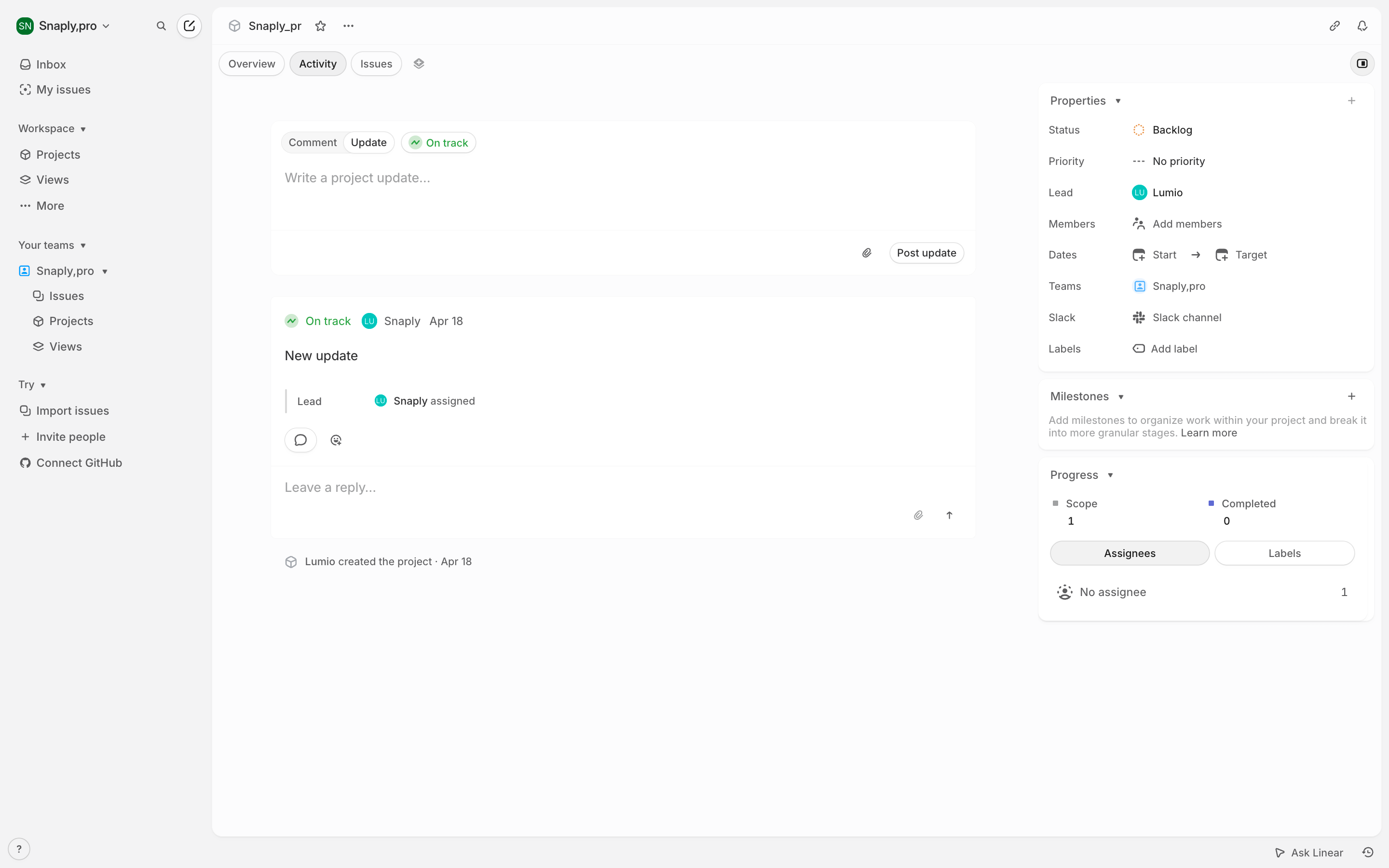This screenshot has width=1389, height=868.
Task: Click plus icon in Properties header
Action: point(1352,101)
